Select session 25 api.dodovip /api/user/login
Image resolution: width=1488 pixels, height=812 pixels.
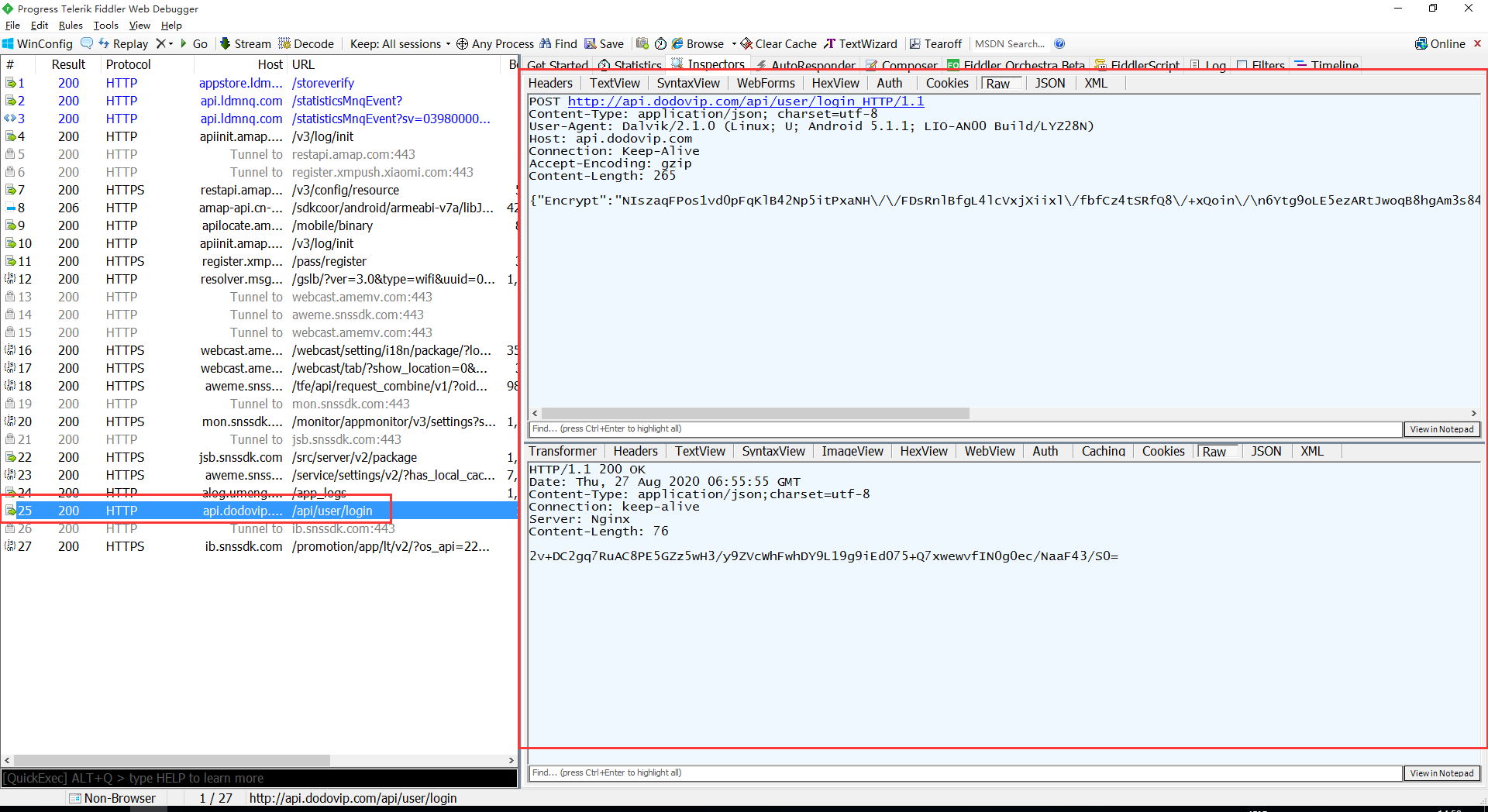tap(260, 511)
